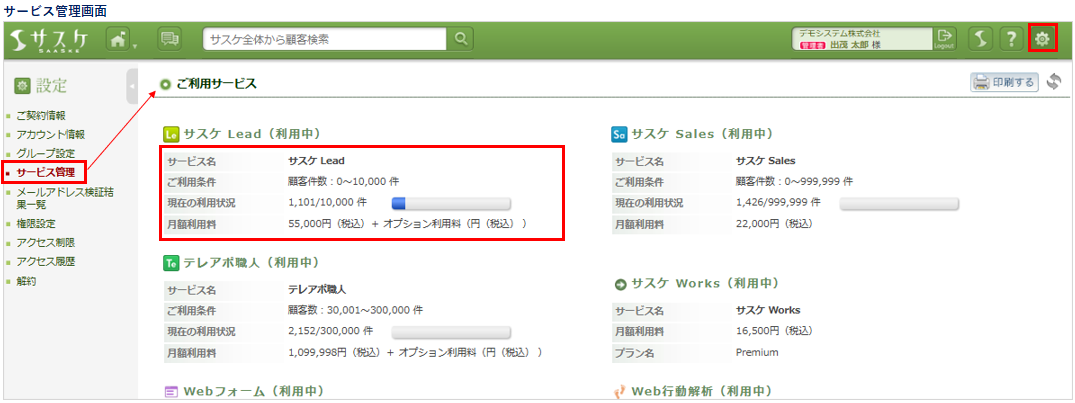This screenshot has height=403, width=1075.
Task: Open the question mark help icon
Action: [1011, 39]
